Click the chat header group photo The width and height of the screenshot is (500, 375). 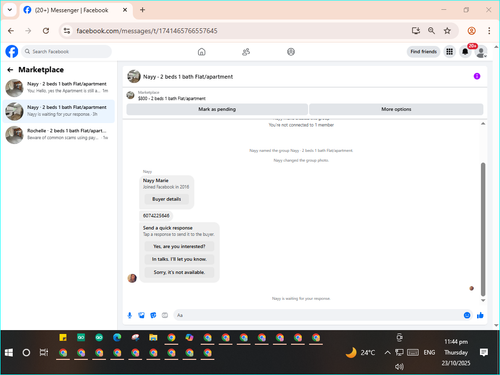tap(134, 76)
